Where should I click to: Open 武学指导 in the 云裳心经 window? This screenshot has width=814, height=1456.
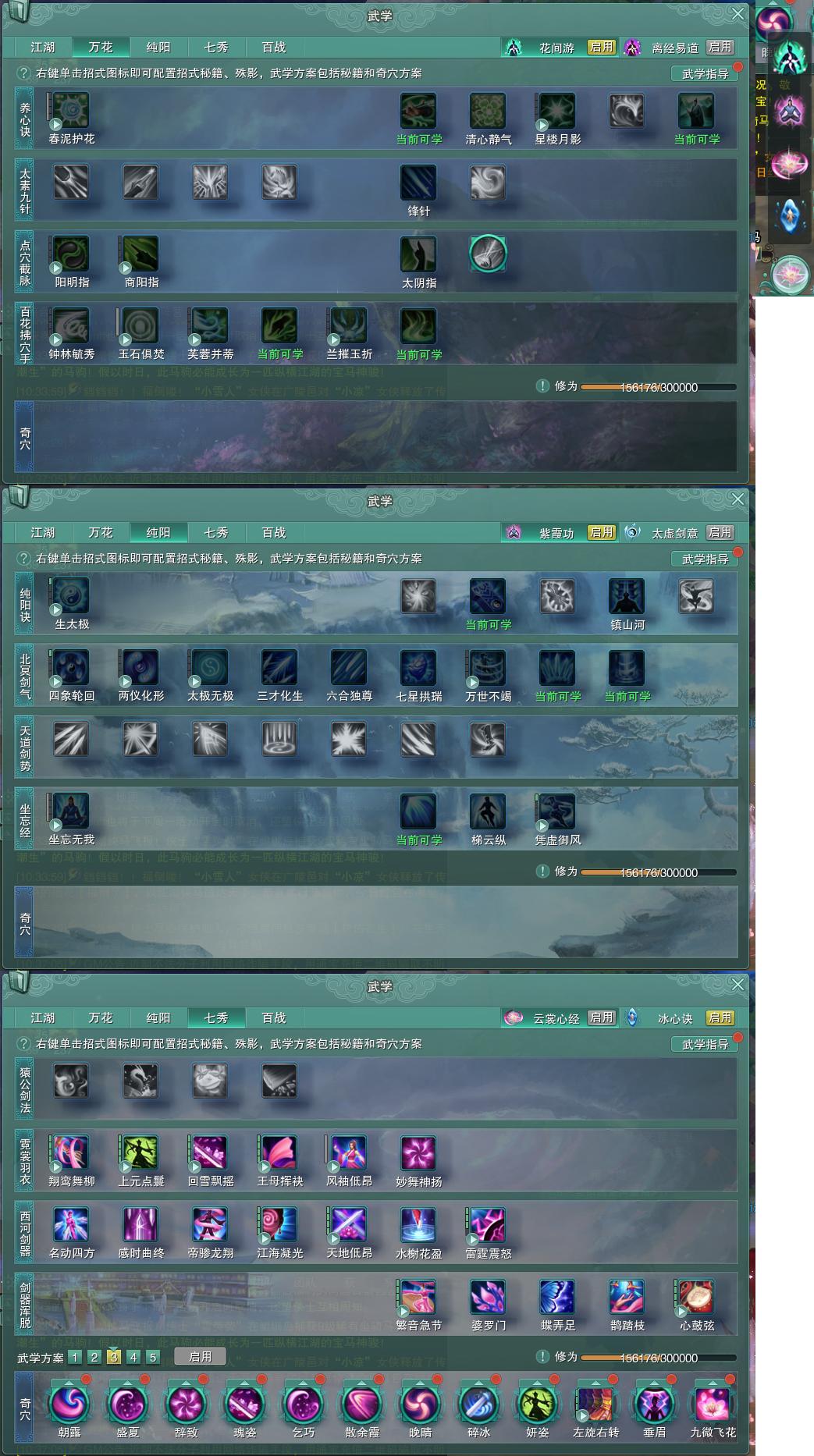click(x=705, y=1044)
